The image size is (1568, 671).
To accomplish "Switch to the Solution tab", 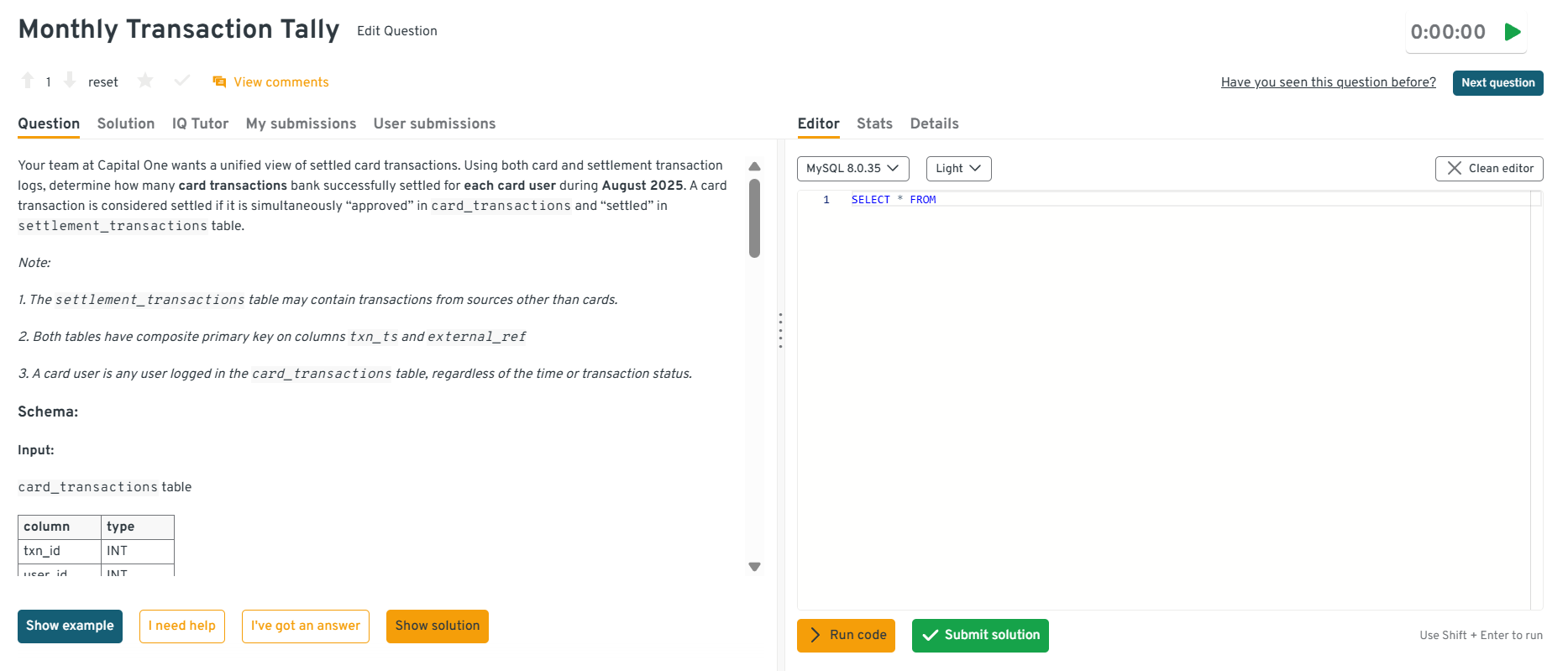I will pos(126,123).
